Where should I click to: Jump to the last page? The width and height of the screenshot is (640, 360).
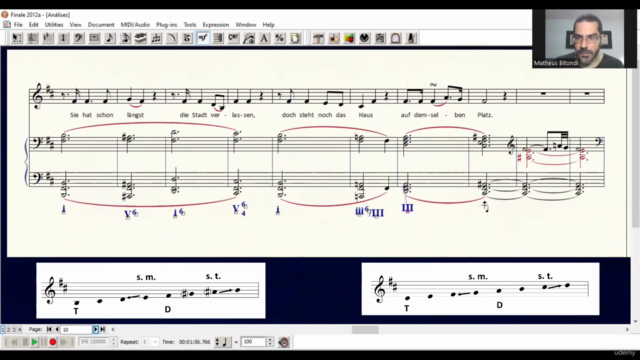[103, 329]
